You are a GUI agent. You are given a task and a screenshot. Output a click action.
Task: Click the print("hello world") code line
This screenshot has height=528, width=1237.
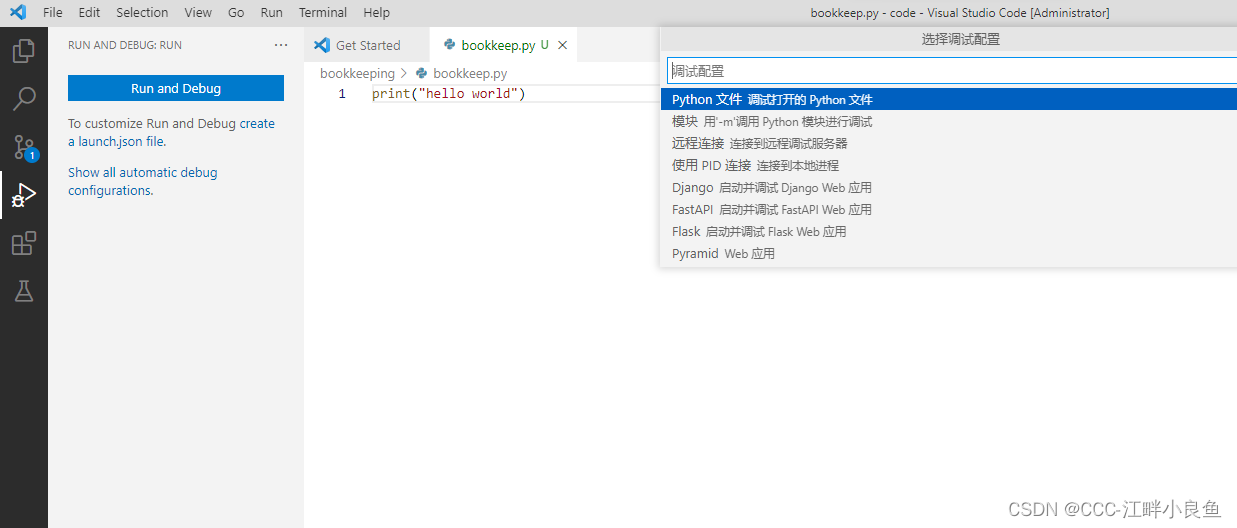click(448, 94)
